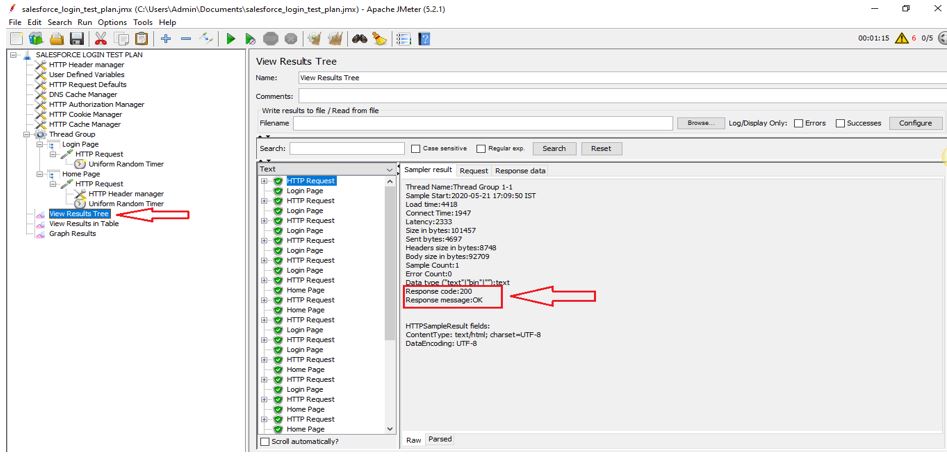Collapse the SALESFORCE LOGIN TEST PLAN root node
Image resolution: width=947 pixels, height=456 pixels.
[13, 54]
